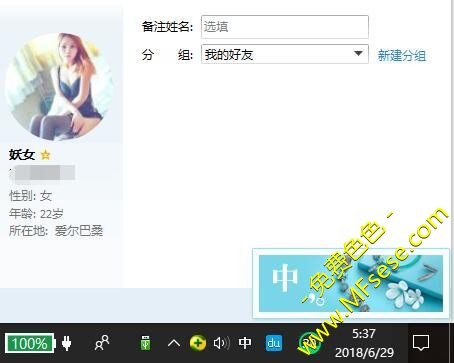Click the power plug icon beside battery
The height and width of the screenshot is (363, 454).
pos(67,343)
